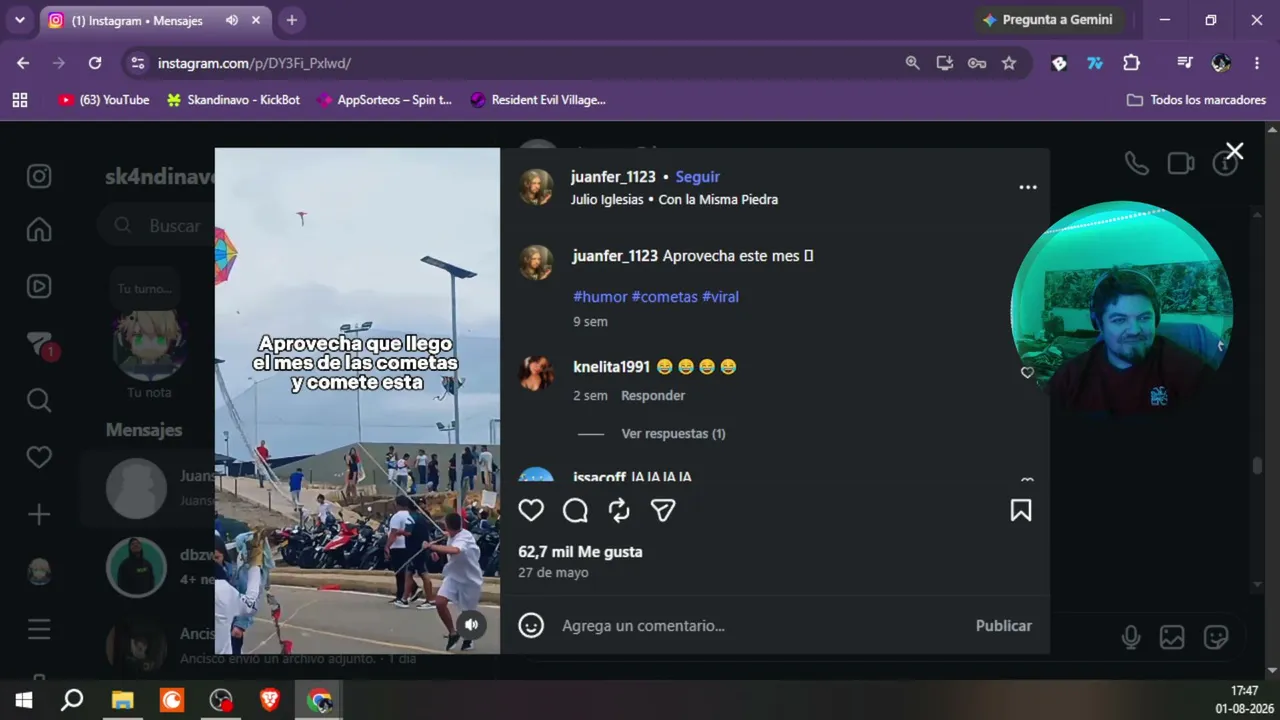
Task: Open Instagram search from the sidebar magnifier
Action: tap(39, 401)
